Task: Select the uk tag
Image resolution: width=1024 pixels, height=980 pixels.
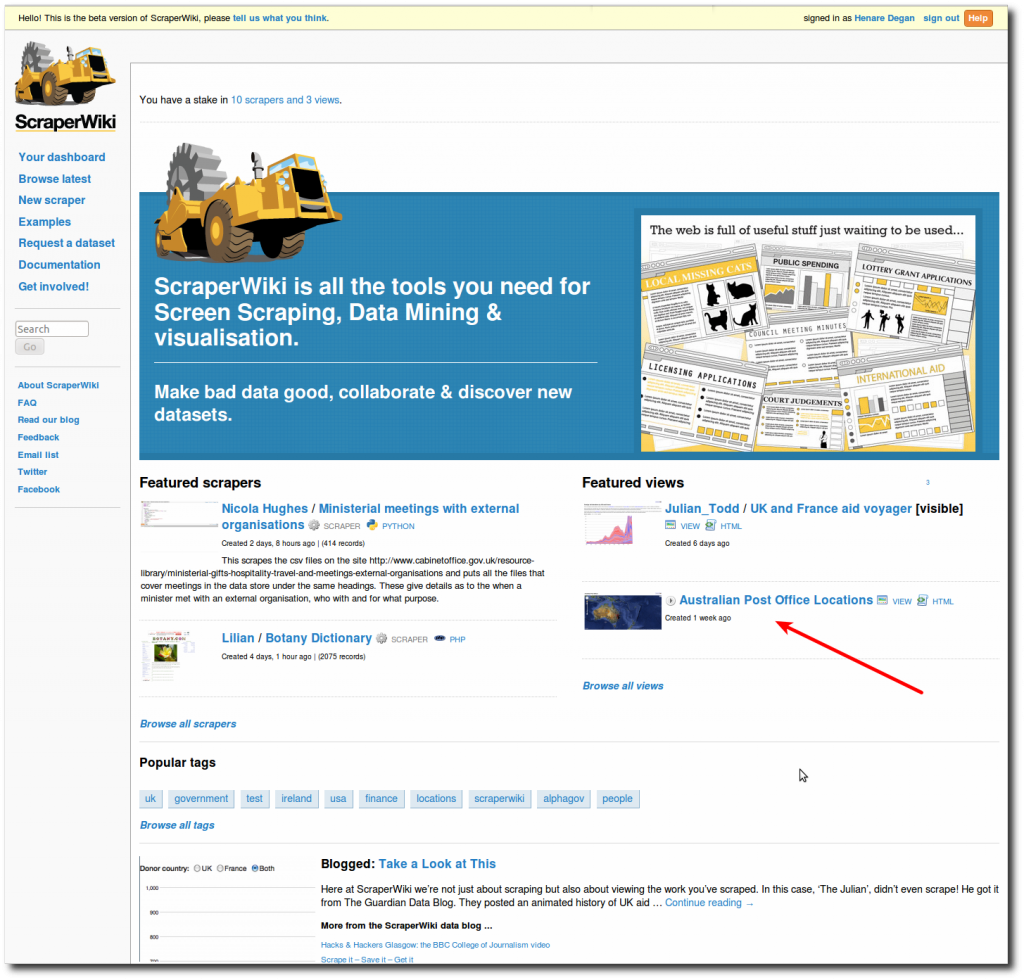Action: pyautogui.click(x=150, y=800)
